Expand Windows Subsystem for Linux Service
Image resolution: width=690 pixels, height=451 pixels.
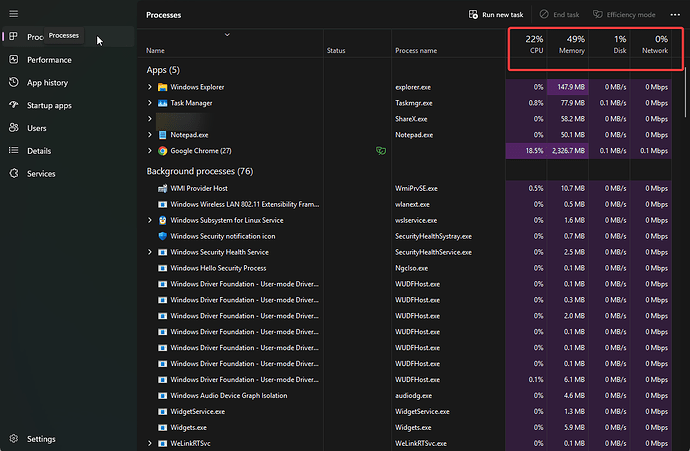pyautogui.click(x=150, y=220)
